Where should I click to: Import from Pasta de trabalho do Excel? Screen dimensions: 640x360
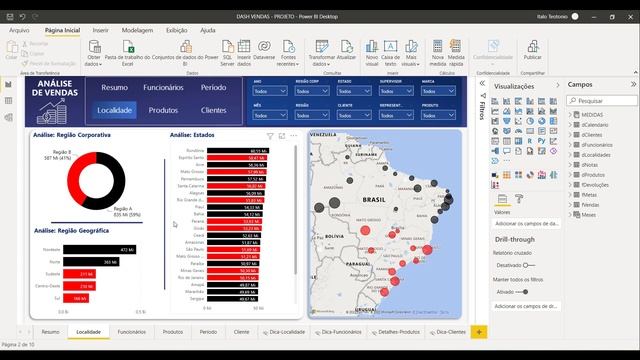[x=128, y=53]
